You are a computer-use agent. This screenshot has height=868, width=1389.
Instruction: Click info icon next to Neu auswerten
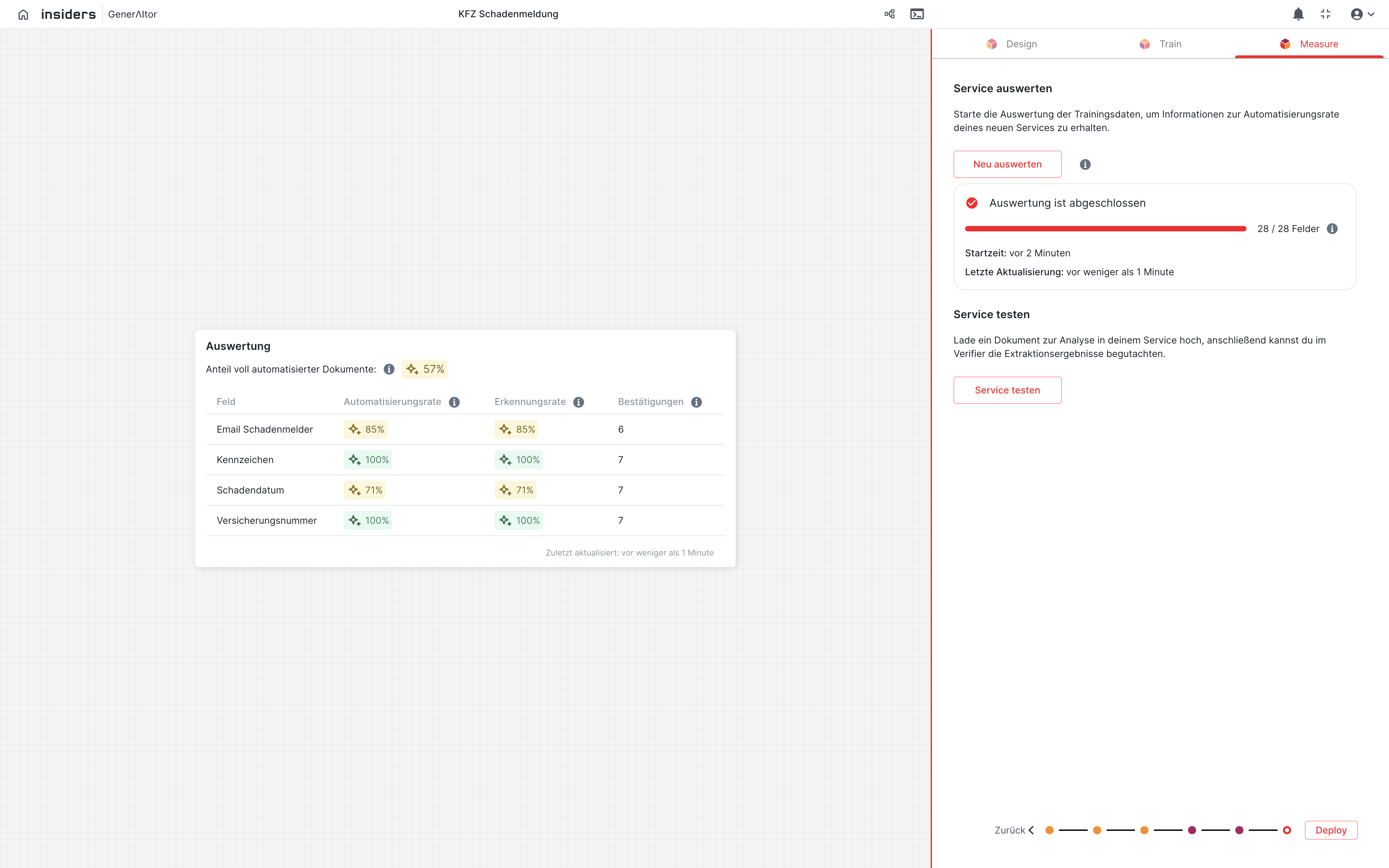click(1085, 165)
